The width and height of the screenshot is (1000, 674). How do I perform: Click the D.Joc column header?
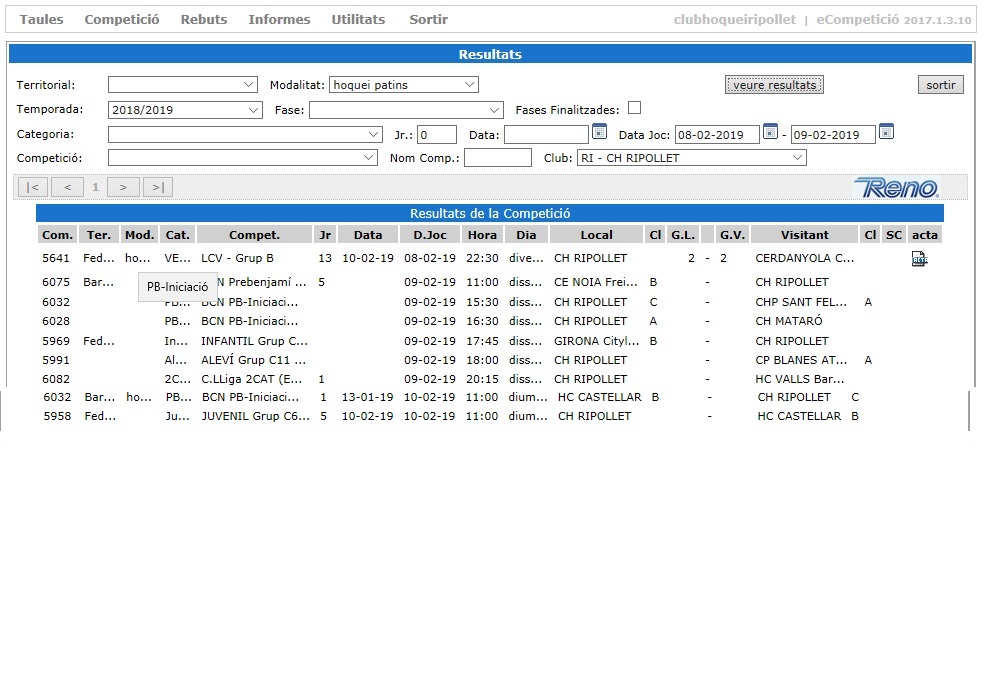[430, 235]
